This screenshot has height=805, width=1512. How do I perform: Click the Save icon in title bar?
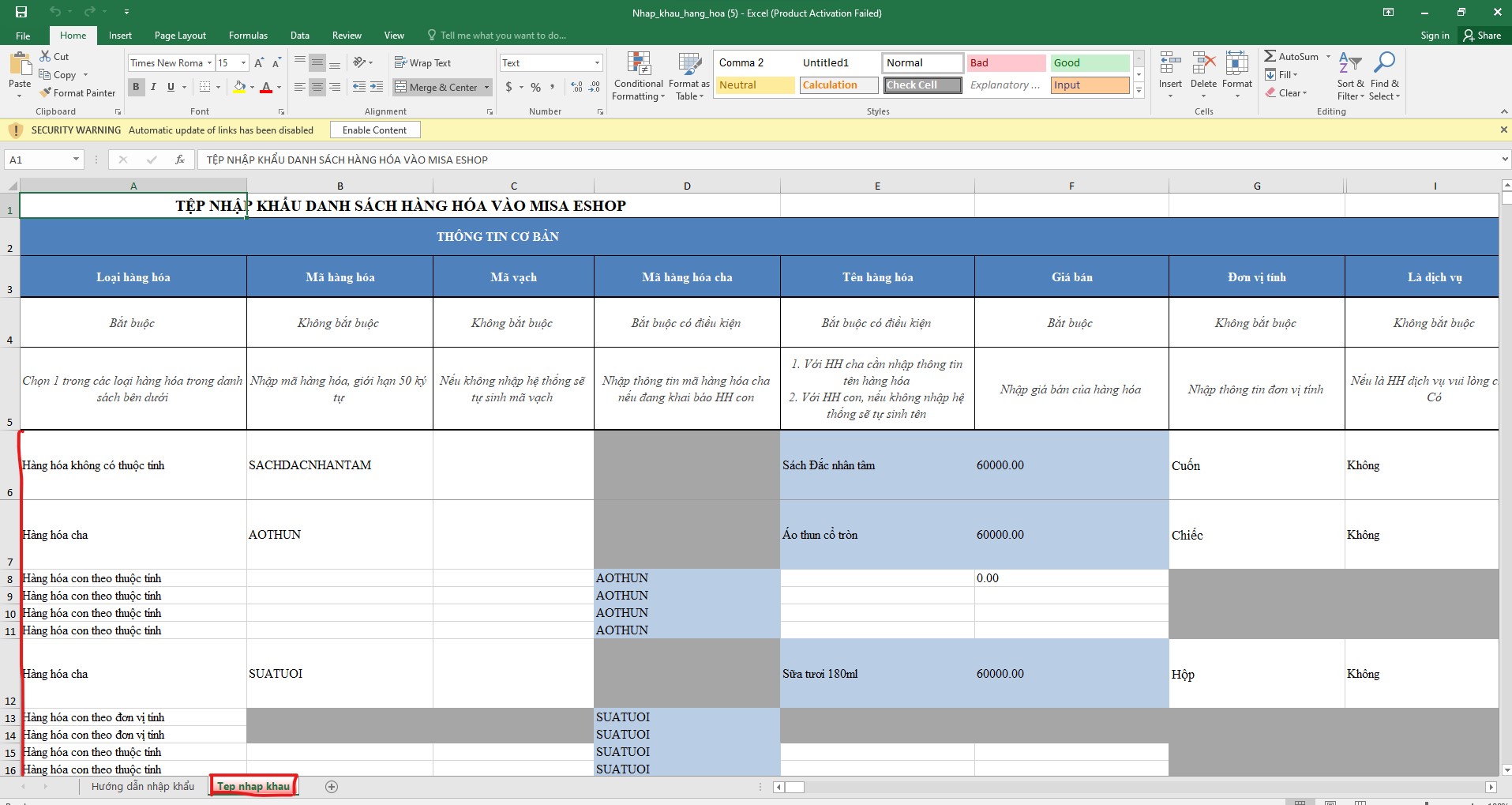pyautogui.click(x=21, y=12)
